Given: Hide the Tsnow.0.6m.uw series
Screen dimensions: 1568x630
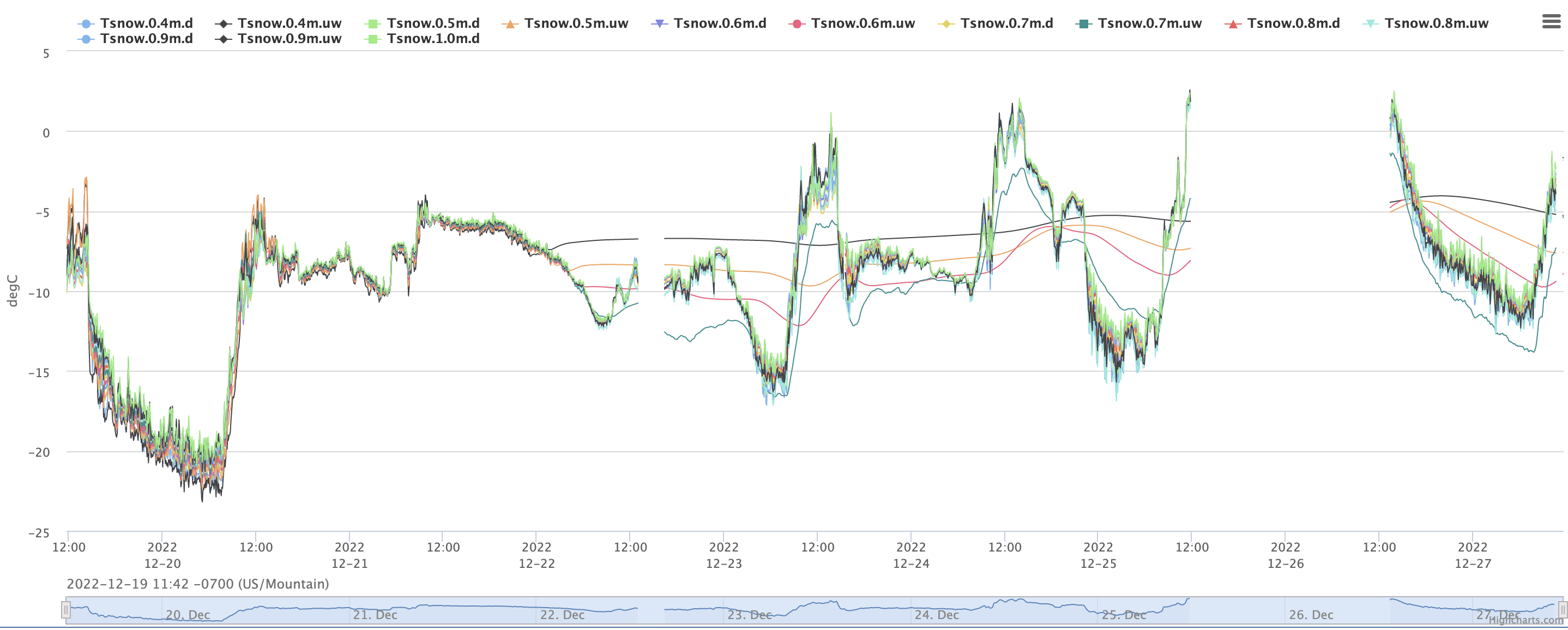Looking at the screenshot, I should tap(863, 23).
